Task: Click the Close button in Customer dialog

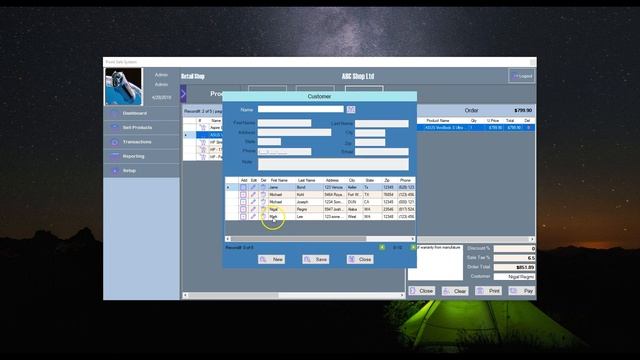Action: click(x=360, y=260)
